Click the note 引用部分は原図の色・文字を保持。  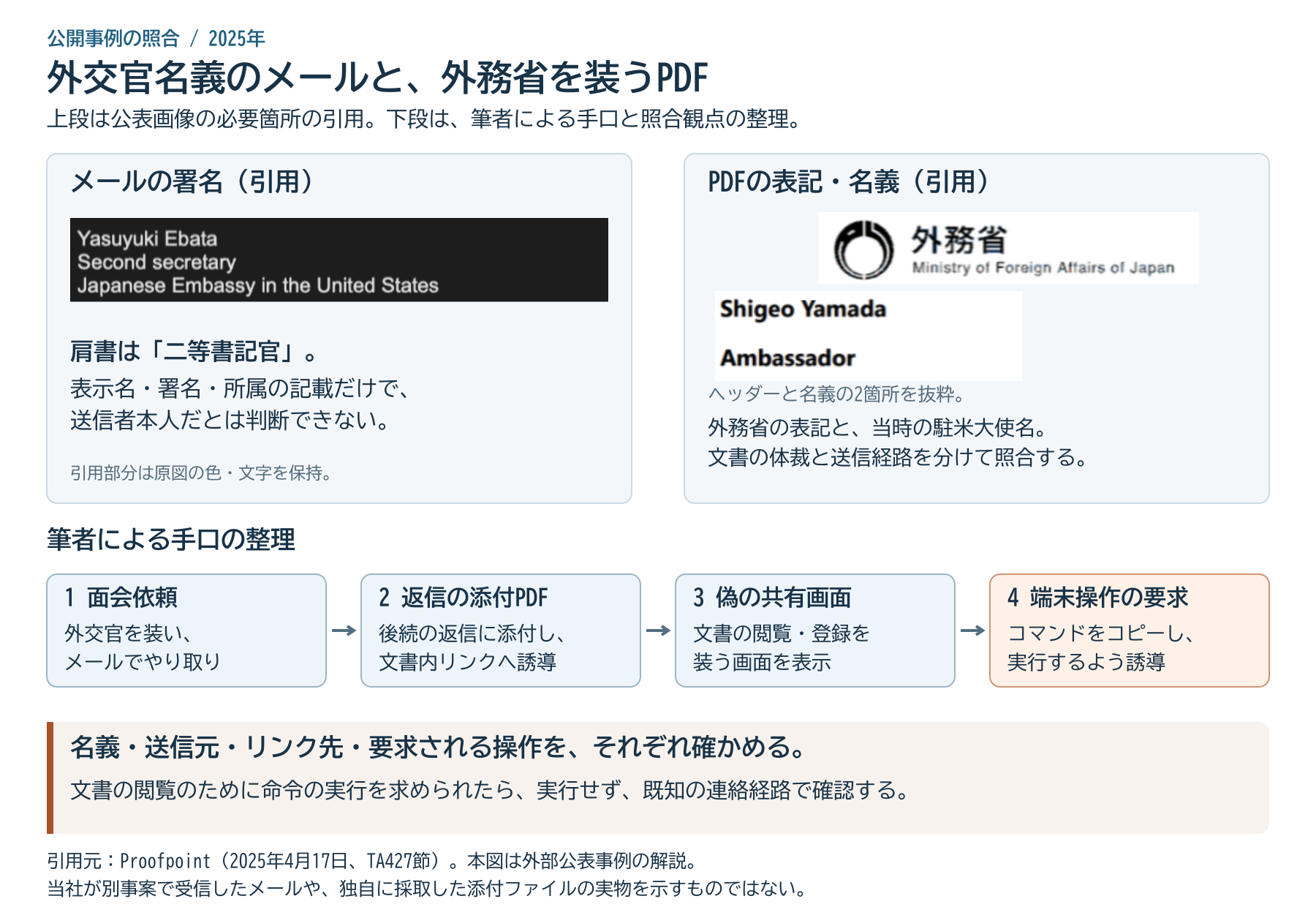[203, 473]
